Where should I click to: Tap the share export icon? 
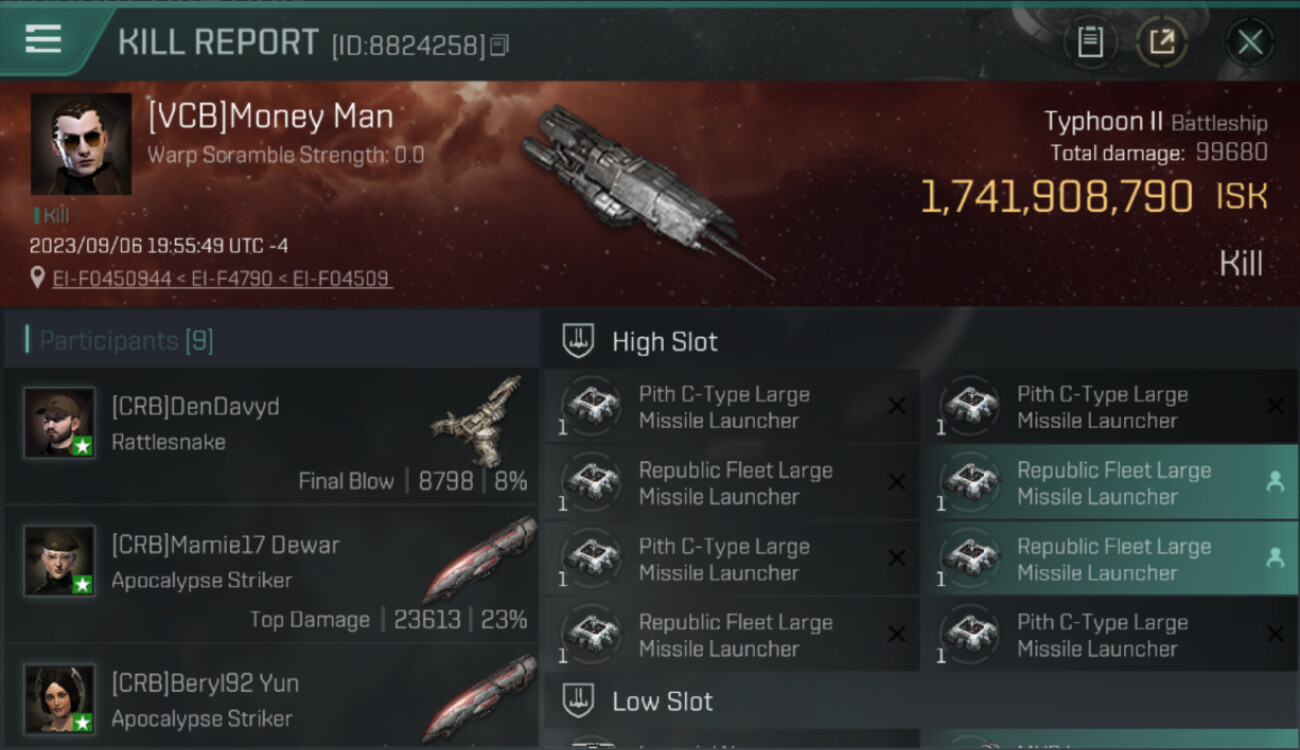[1162, 42]
